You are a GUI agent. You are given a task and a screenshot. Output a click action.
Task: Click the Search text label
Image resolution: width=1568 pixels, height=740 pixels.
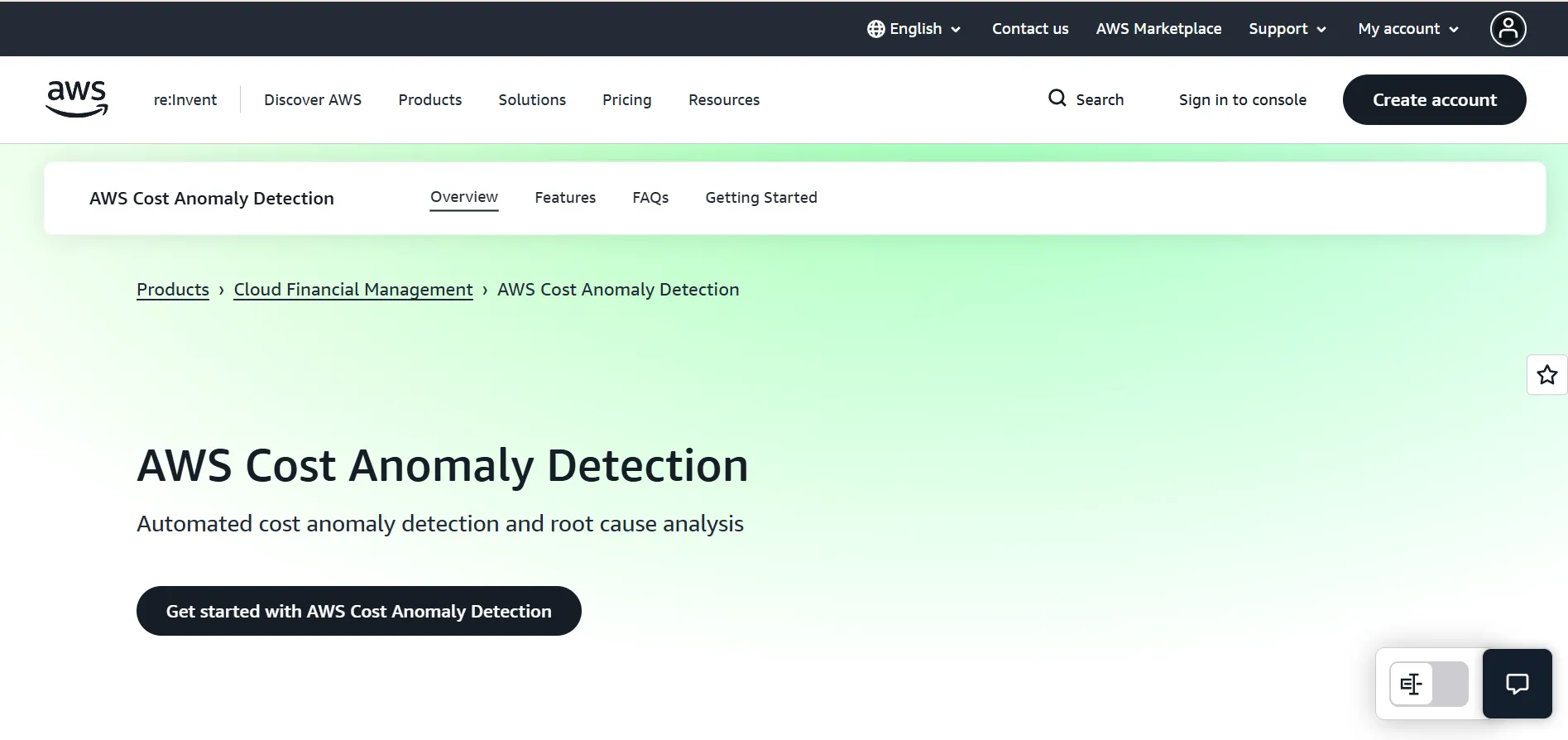(1100, 100)
